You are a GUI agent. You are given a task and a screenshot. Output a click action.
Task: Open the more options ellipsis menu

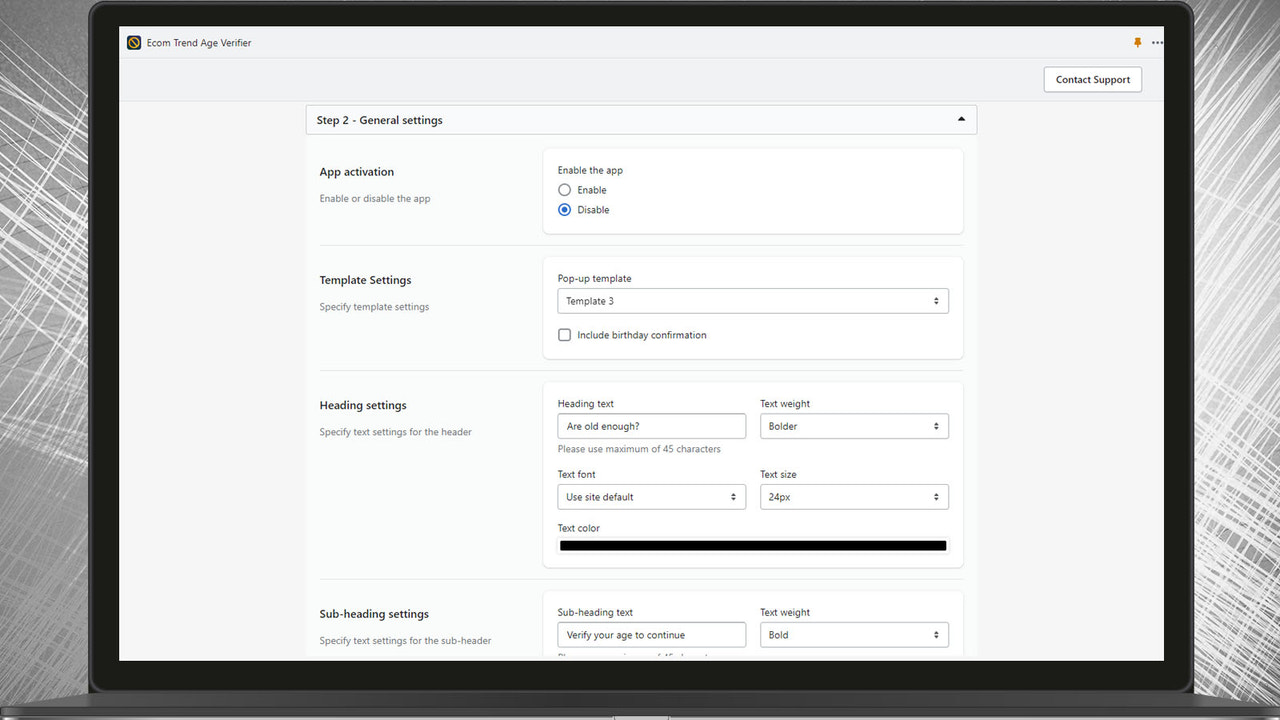[x=1157, y=43]
